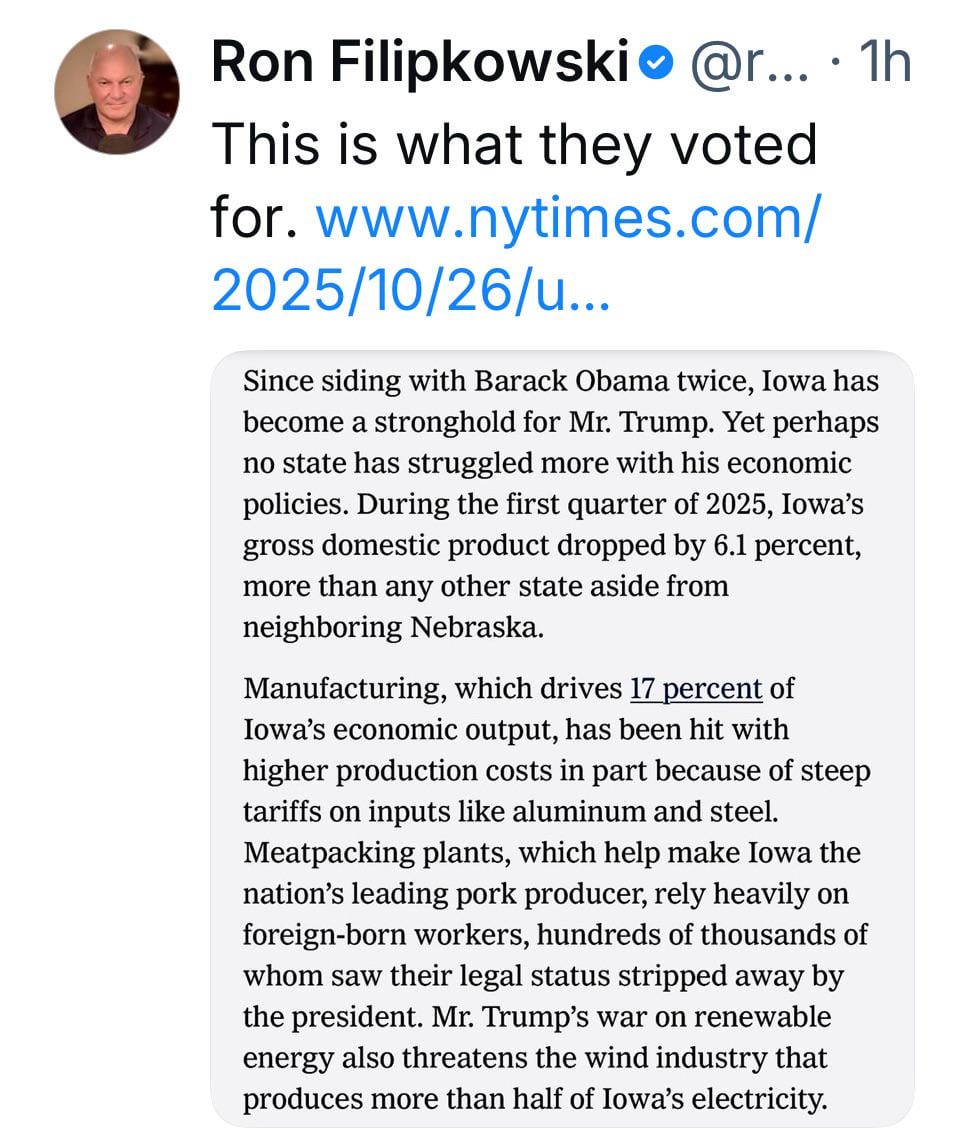This screenshot has width=960, height=1147.
Task: Open the 1h timestamp of the post
Action: 886,64
